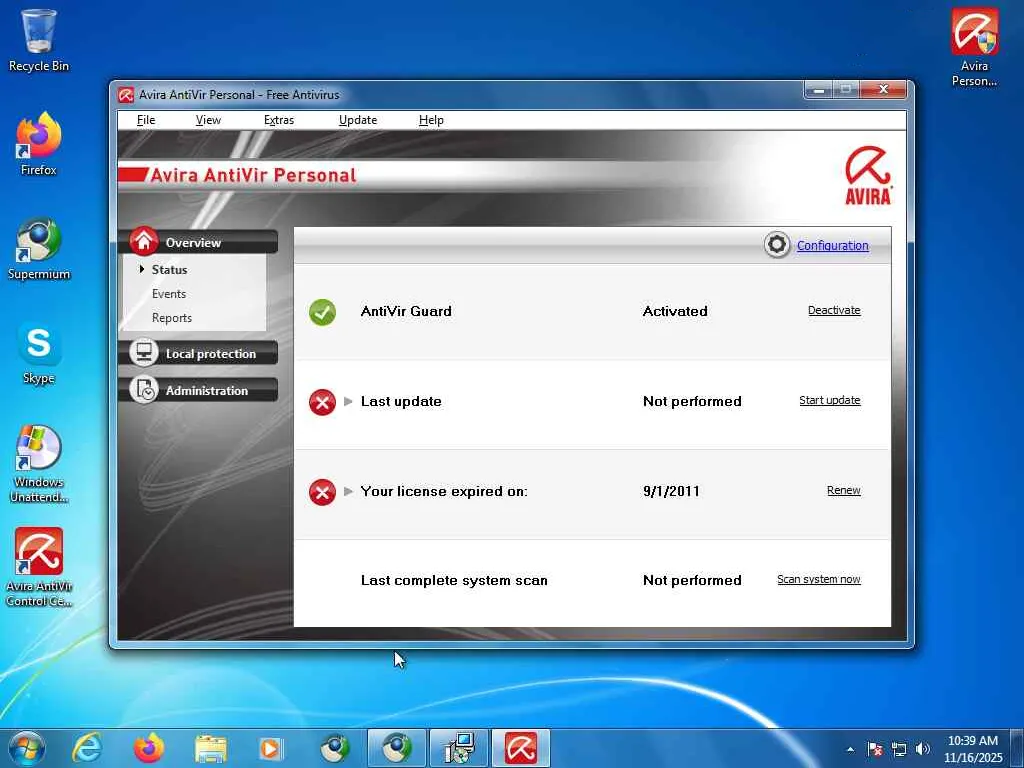Open the Windows Start menu orb
This screenshot has width=1024, height=768.
[x=27, y=748]
